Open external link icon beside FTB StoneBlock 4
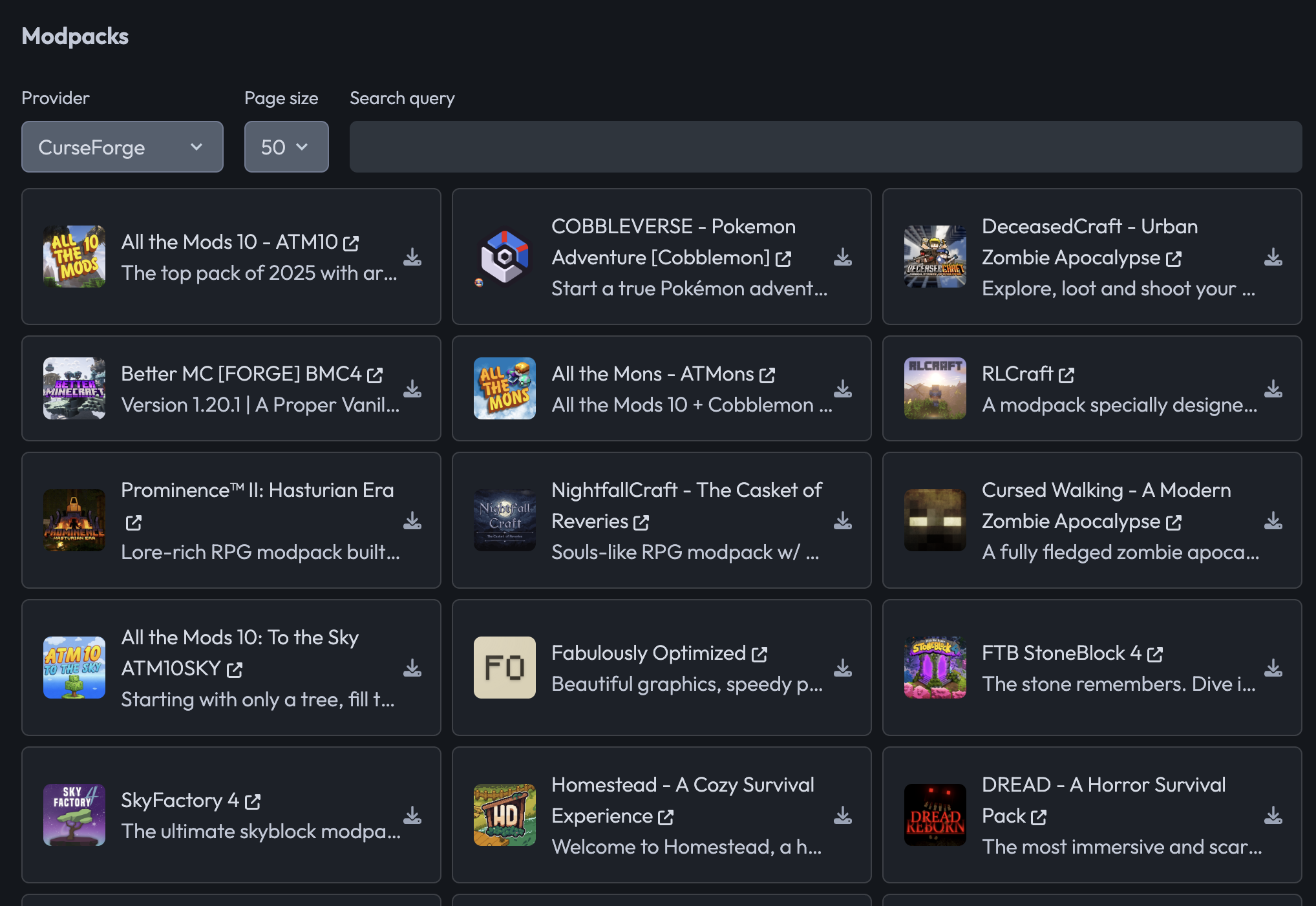 [1155, 655]
